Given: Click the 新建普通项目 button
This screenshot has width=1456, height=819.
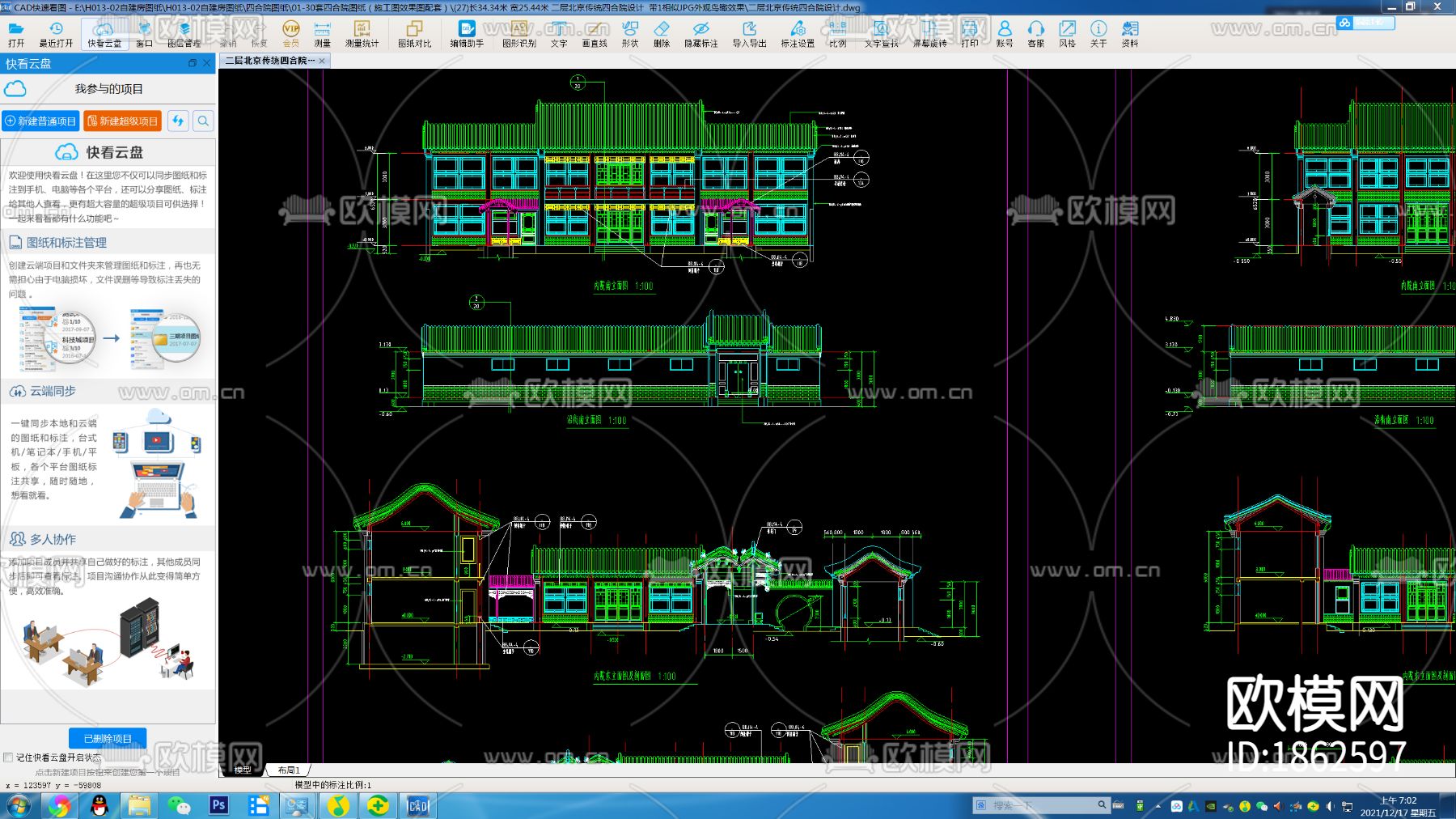Looking at the screenshot, I should pos(40,121).
